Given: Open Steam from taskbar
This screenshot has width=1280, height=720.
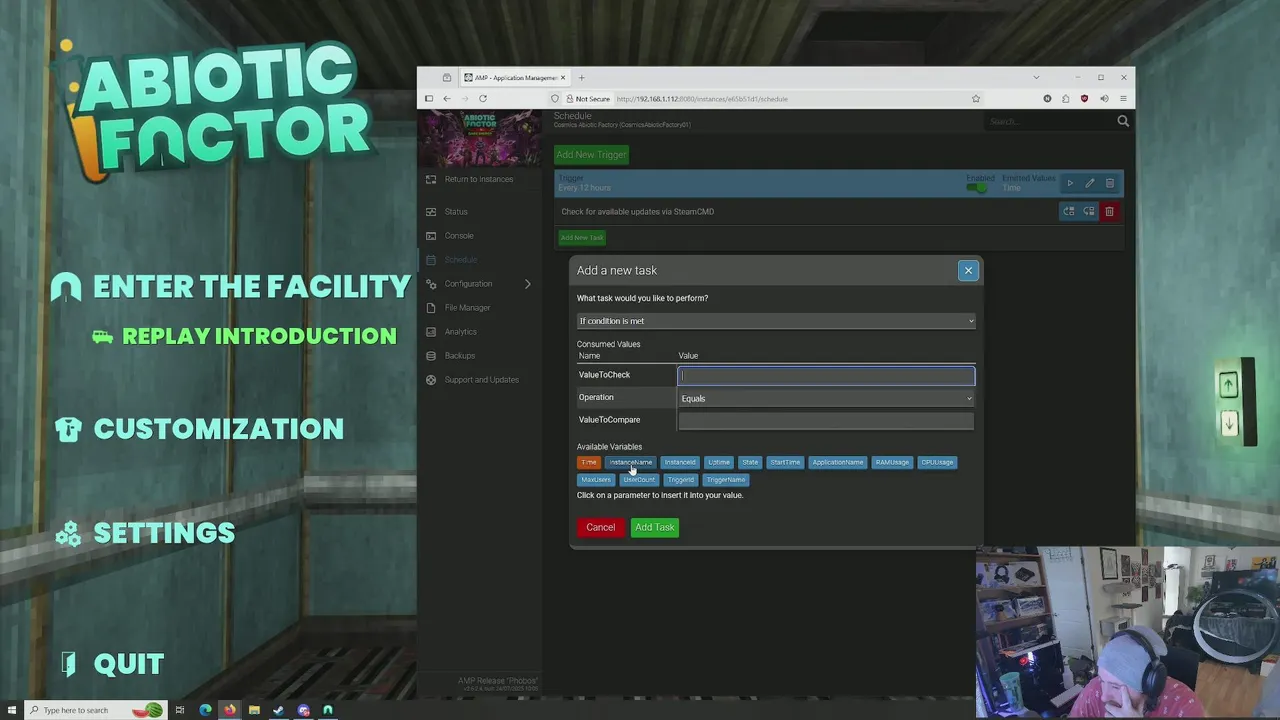Looking at the screenshot, I should tap(278, 710).
